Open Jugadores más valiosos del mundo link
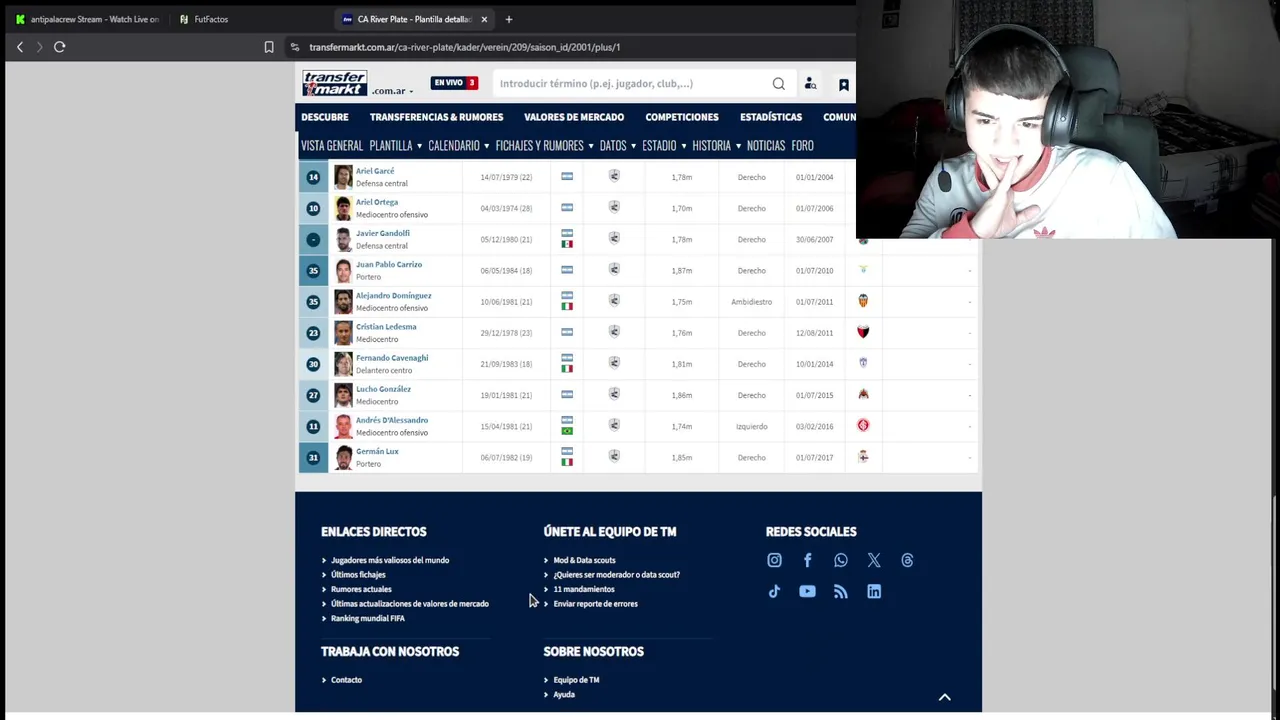 click(x=390, y=560)
